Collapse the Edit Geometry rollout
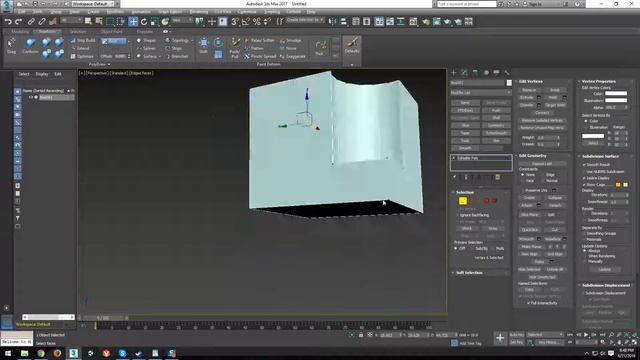The image size is (640, 360). [532, 156]
